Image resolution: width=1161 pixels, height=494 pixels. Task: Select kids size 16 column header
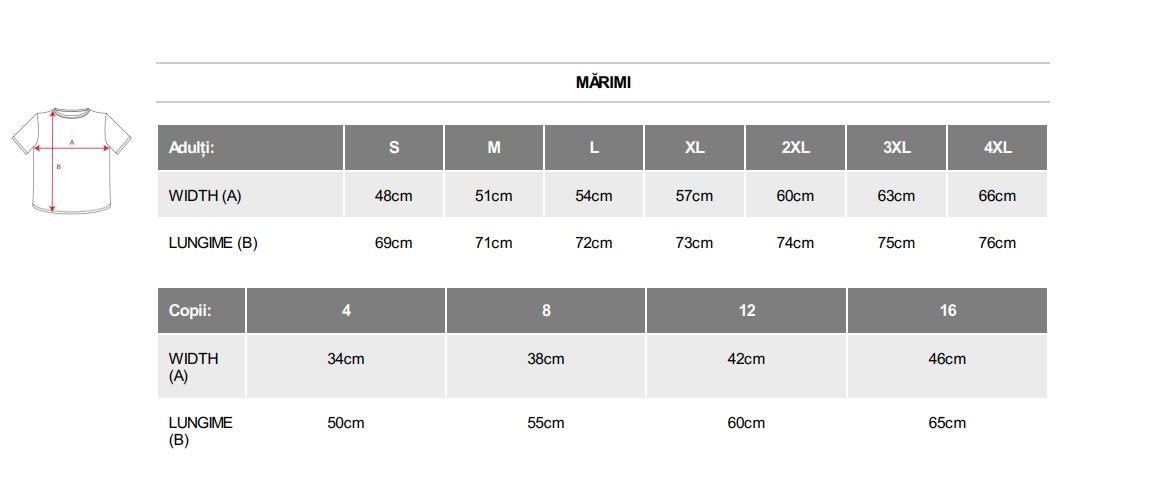[947, 310]
